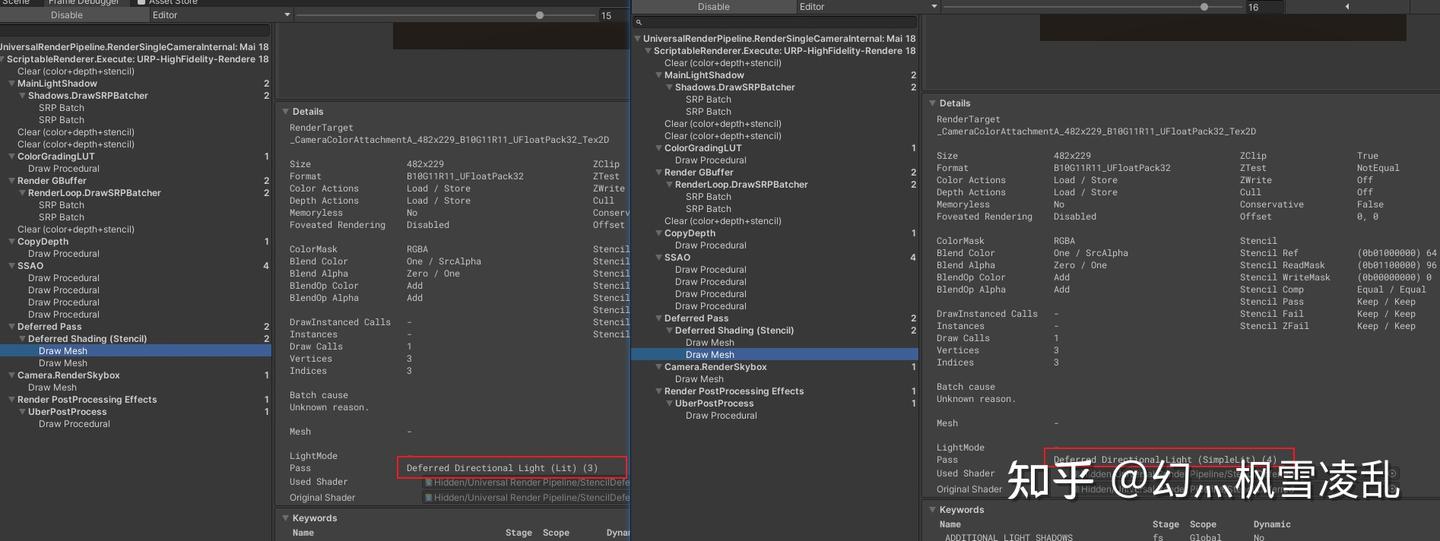Collapse the Details section in the right window
The height and width of the screenshot is (541, 1440).
pyautogui.click(x=932, y=103)
